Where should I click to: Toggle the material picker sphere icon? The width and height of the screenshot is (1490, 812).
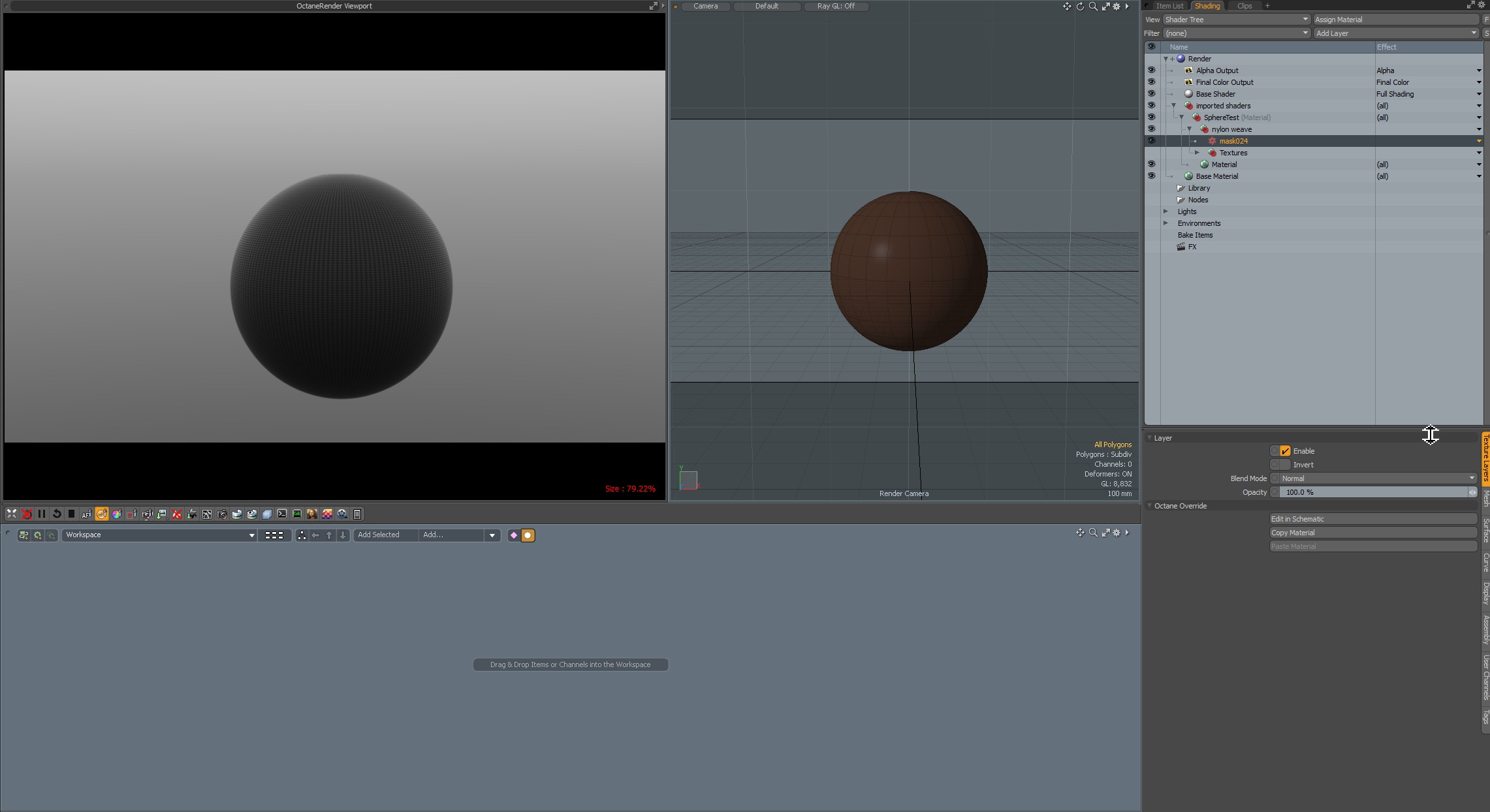[x=102, y=514]
